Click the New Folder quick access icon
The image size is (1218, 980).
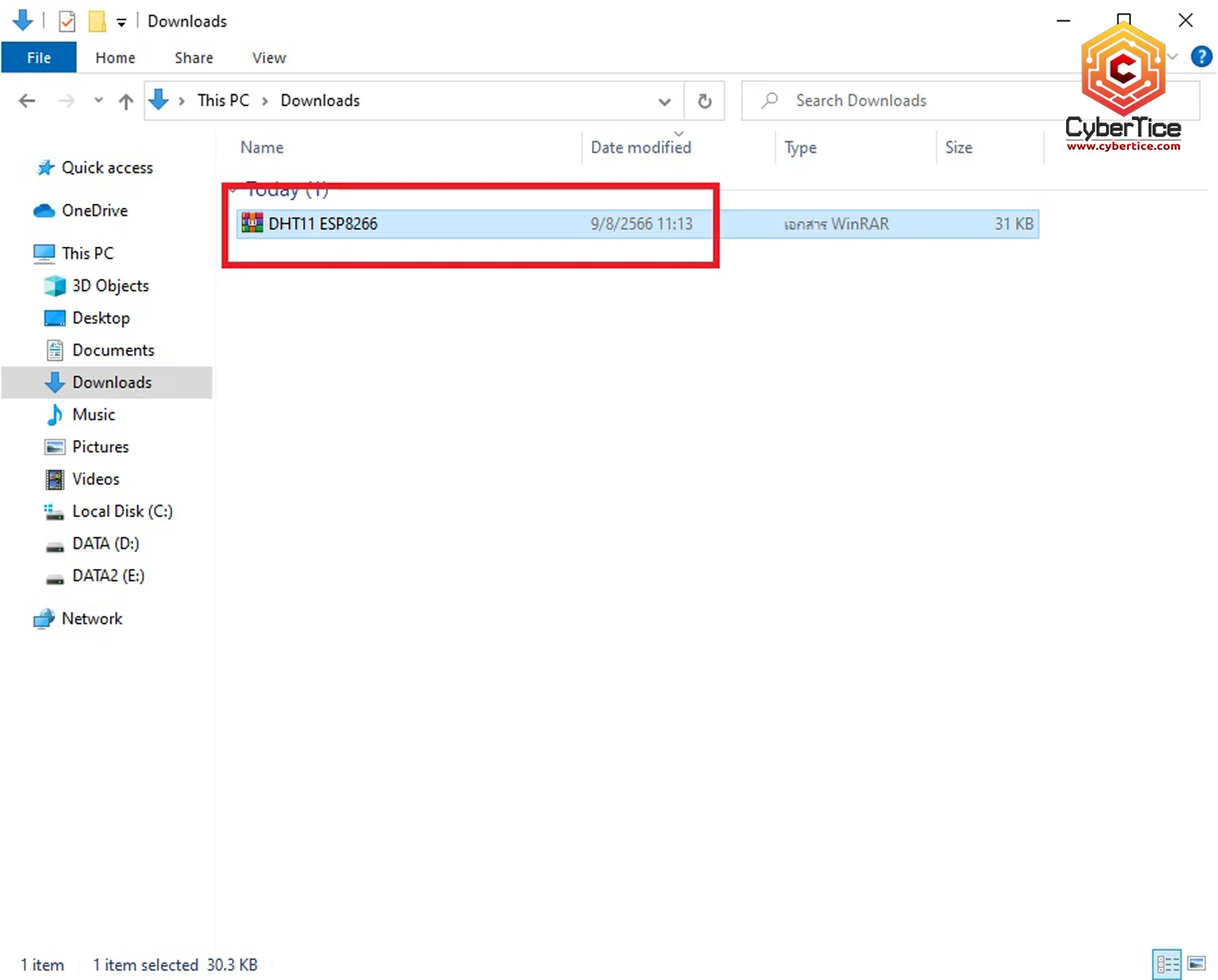point(97,21)
